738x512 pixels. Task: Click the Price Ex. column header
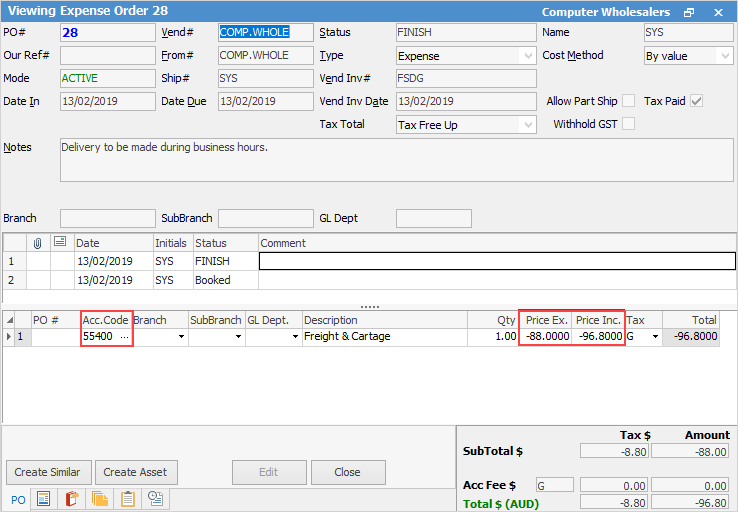click(x=546, y=320)
